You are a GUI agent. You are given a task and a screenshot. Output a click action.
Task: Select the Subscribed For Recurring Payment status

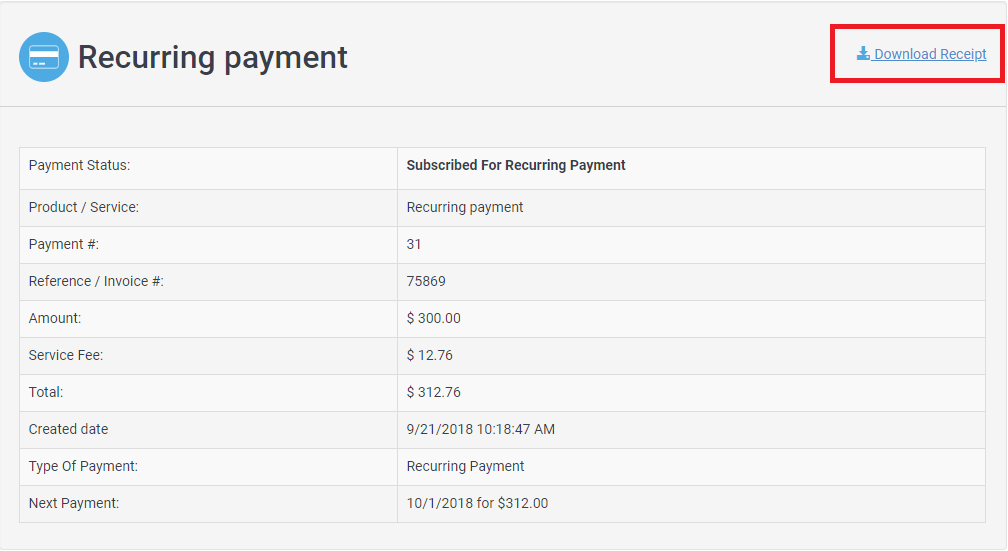pyautogui.click(x=516, y=165)
